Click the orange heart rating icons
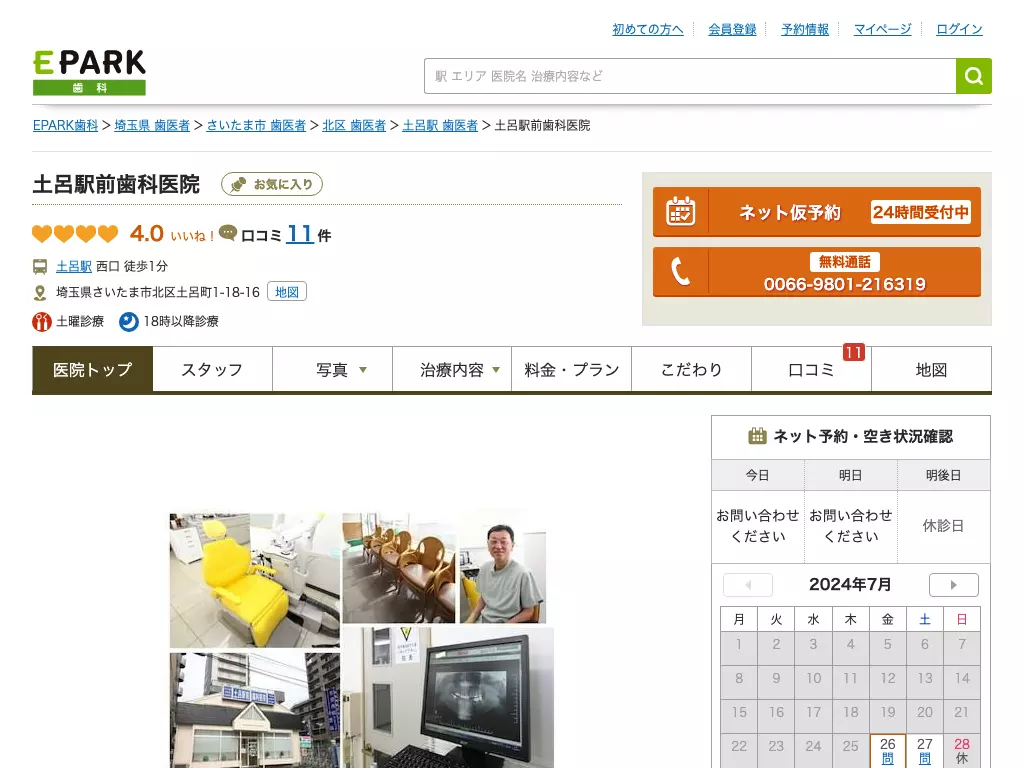1024x768 pixels. 75,233
